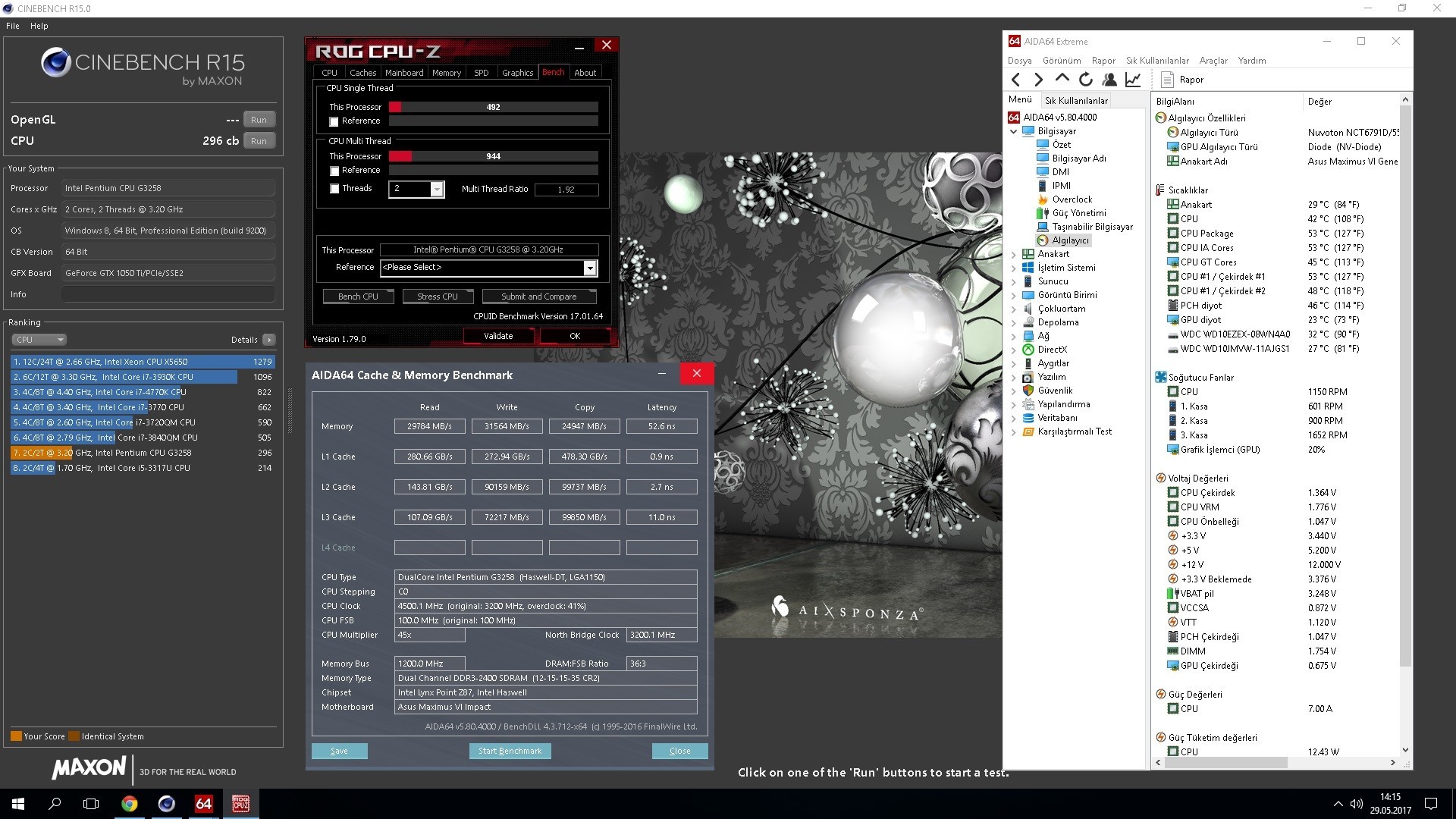Show hidden system tray icons
This screenshot has width=1456, height=819.
[1338, 804]
